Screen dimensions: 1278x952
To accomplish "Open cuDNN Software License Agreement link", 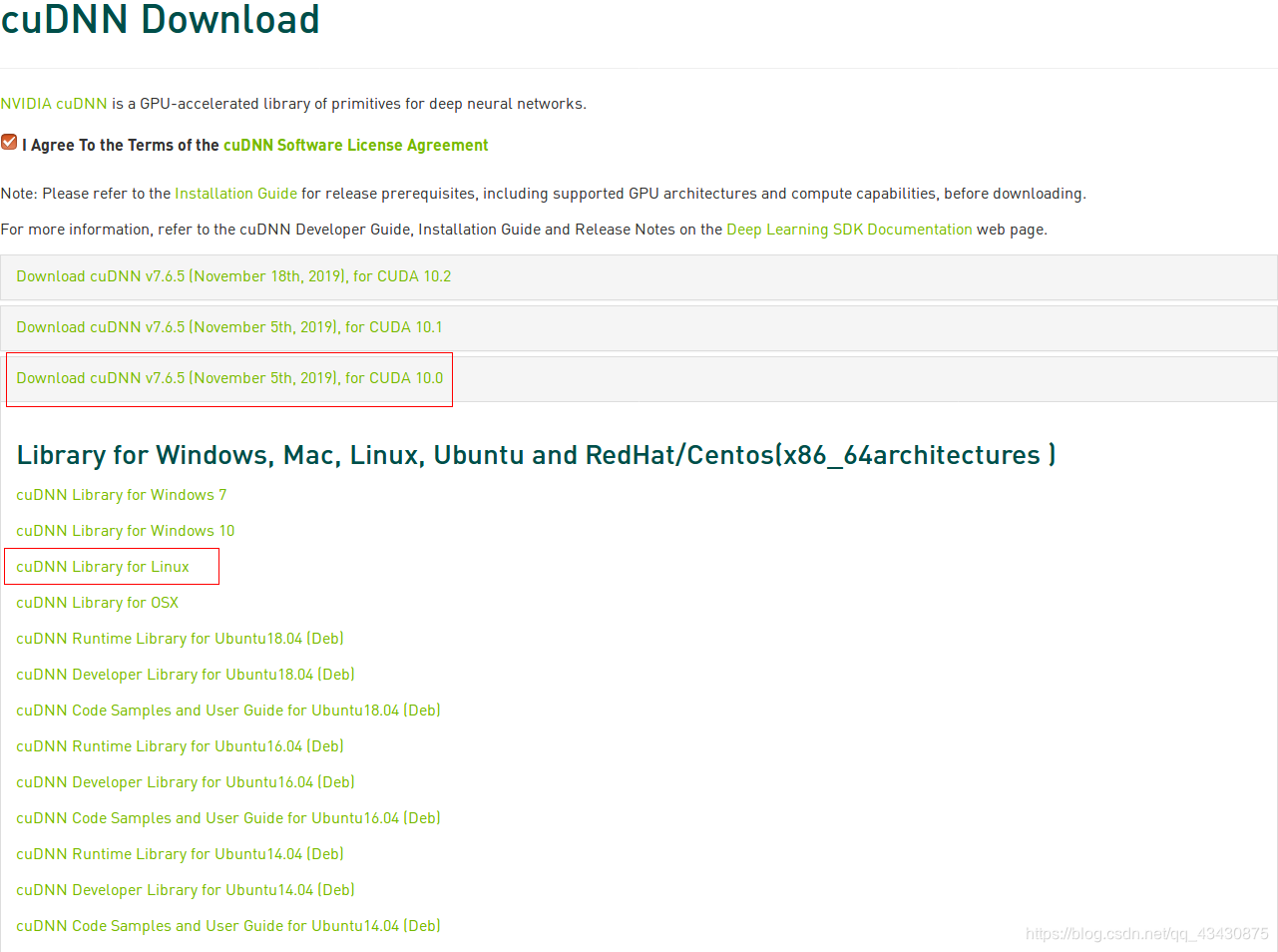I will coord(356,146).
